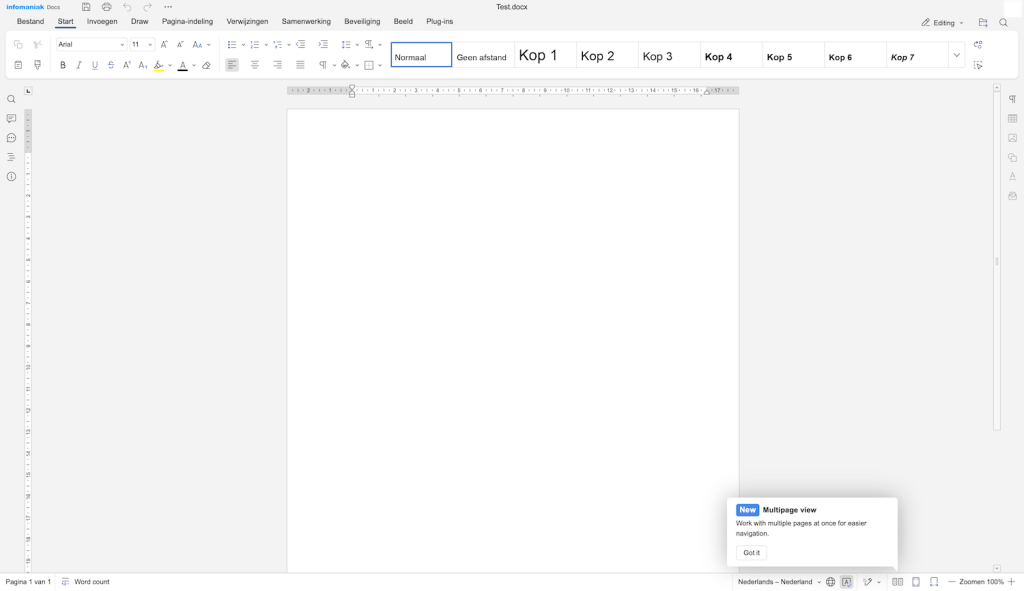
Task: Click the spell check icon in status bar
Action: (x=846, y=582)
